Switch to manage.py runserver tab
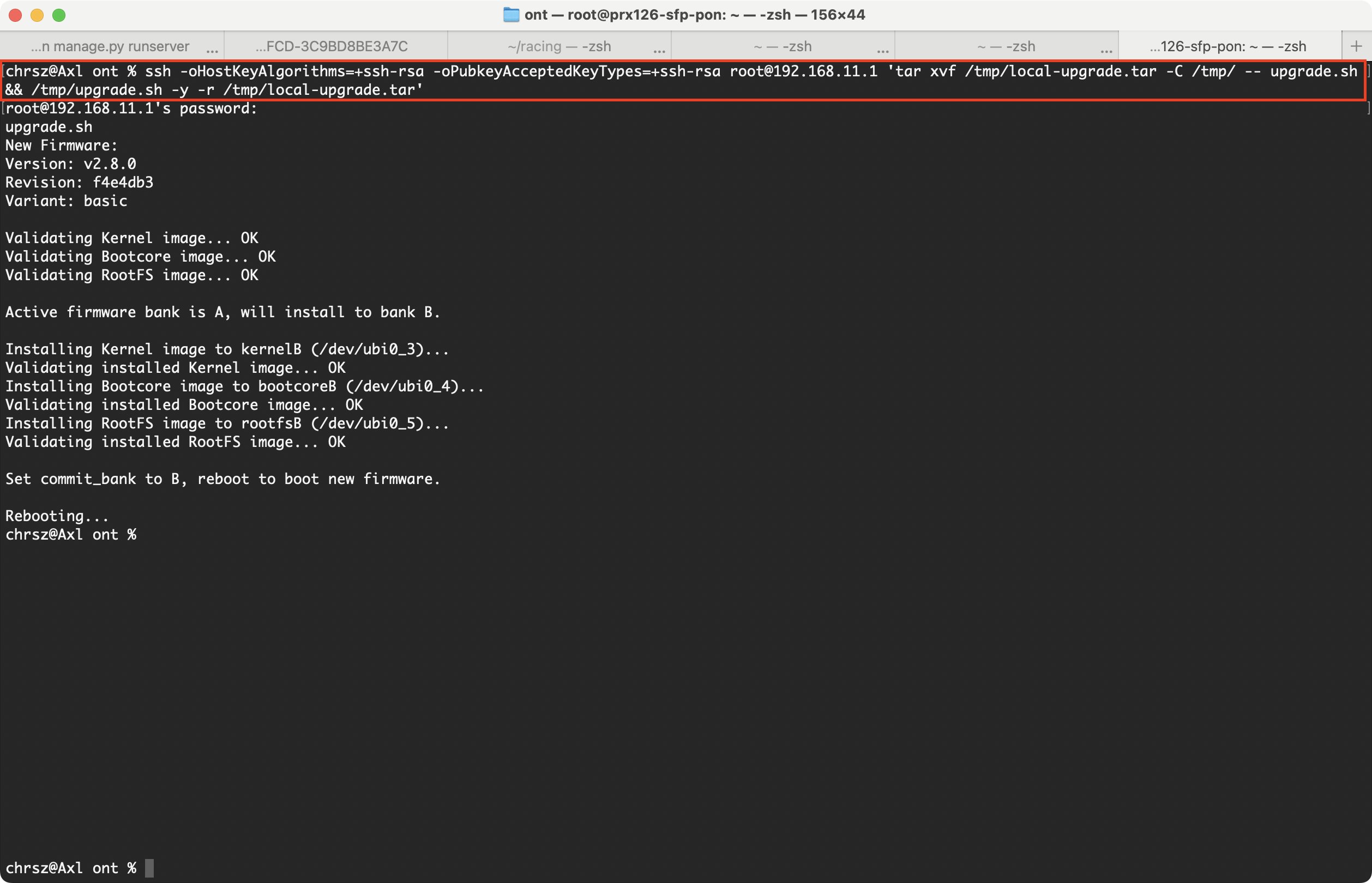Viewport: 1372px width, 883px height. [110, 46]
